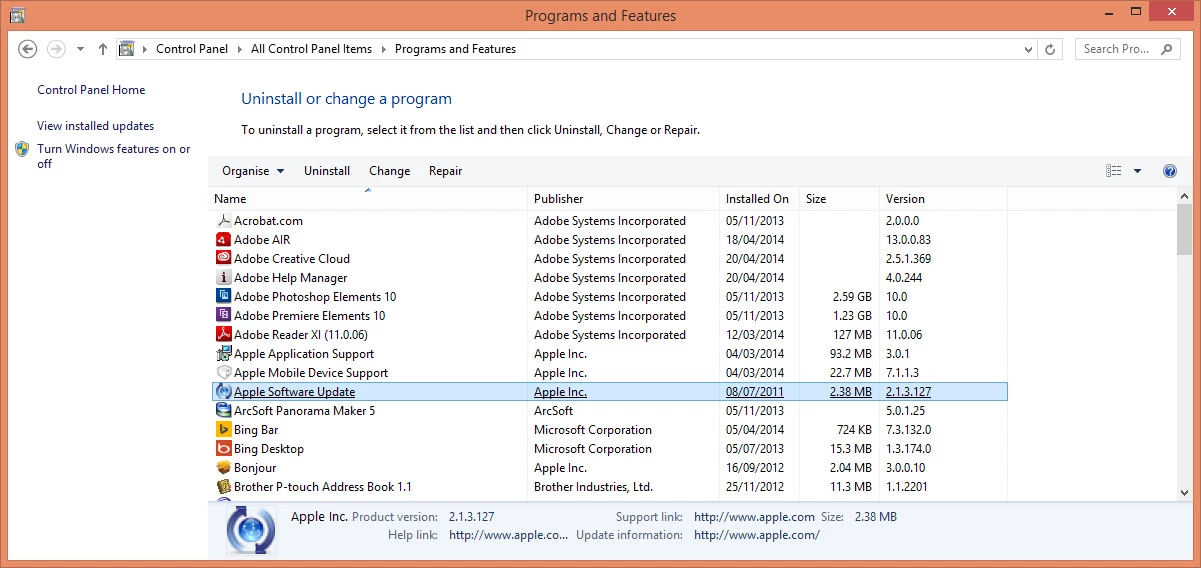Click the Change toolbar button
The width and height of the screenshot is (1201, 568).
tap(389, 171)
